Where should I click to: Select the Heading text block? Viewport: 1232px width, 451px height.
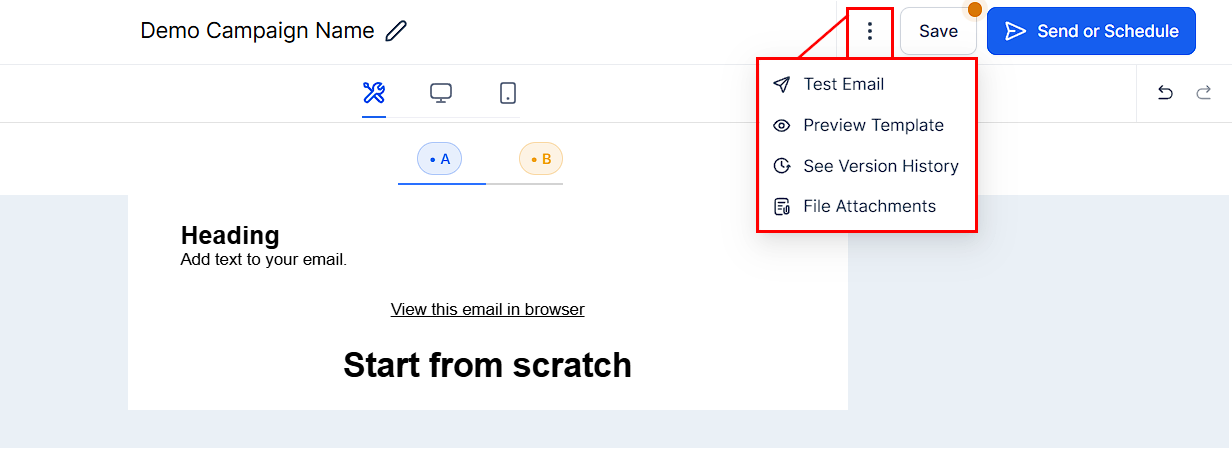pos(230,236)
